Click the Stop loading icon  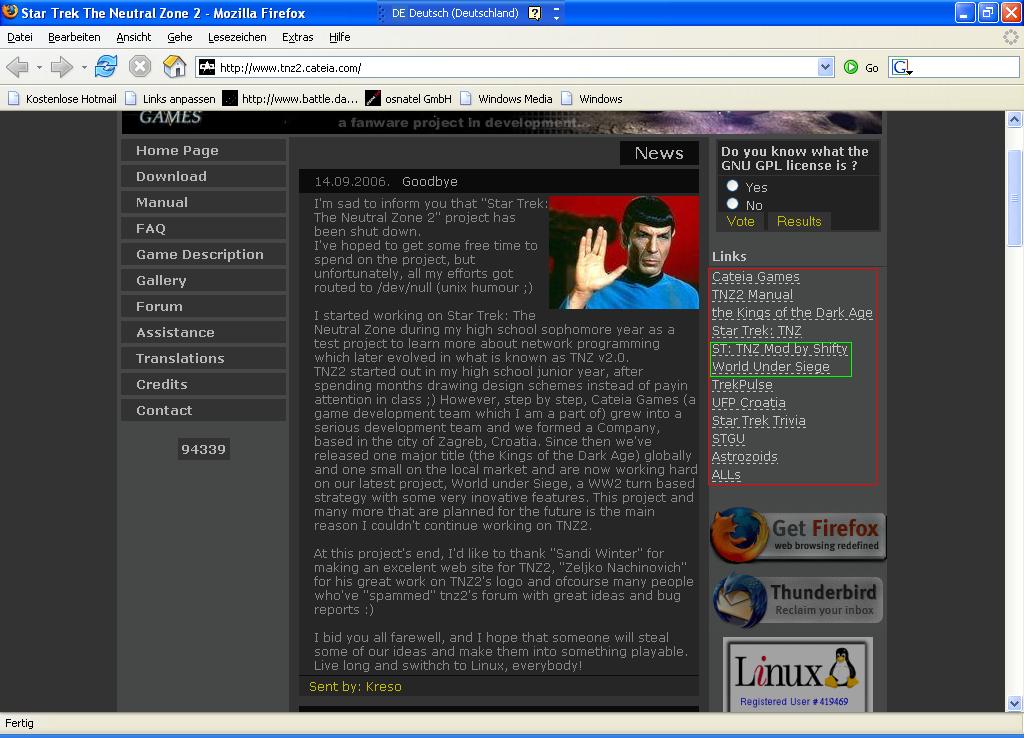(140, 67)
